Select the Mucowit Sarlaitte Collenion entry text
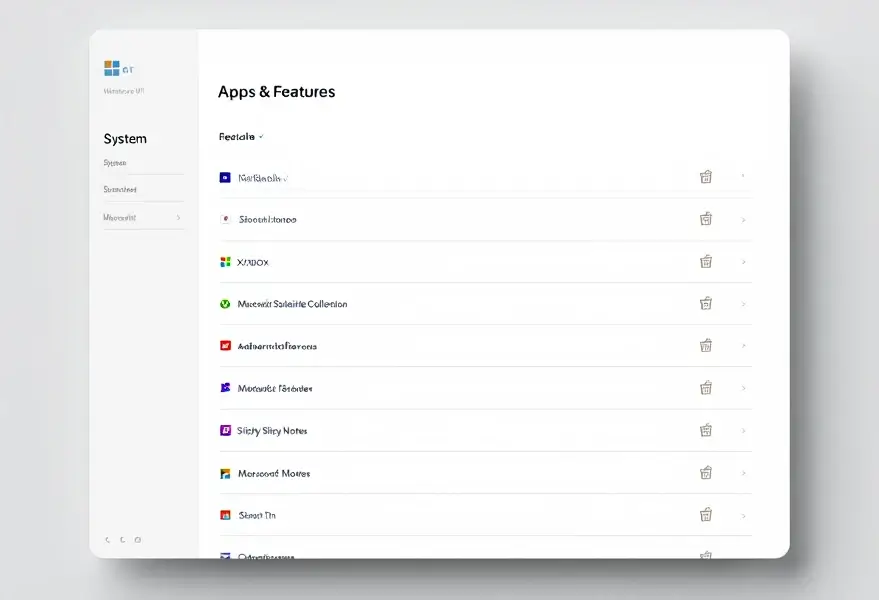The width and height of the screenshot is (879, 600). click(x=293, y=304)
